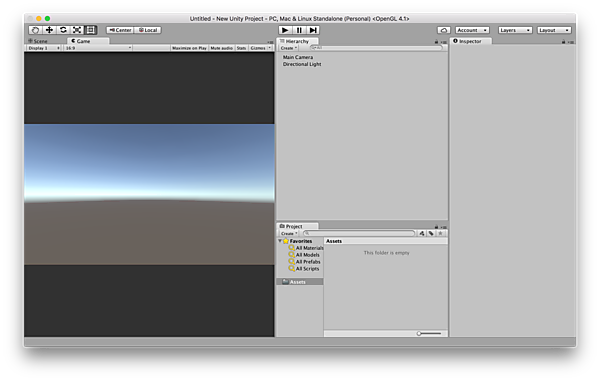
Task: Open the Display 1 dropdown
Action: (44, 48)
